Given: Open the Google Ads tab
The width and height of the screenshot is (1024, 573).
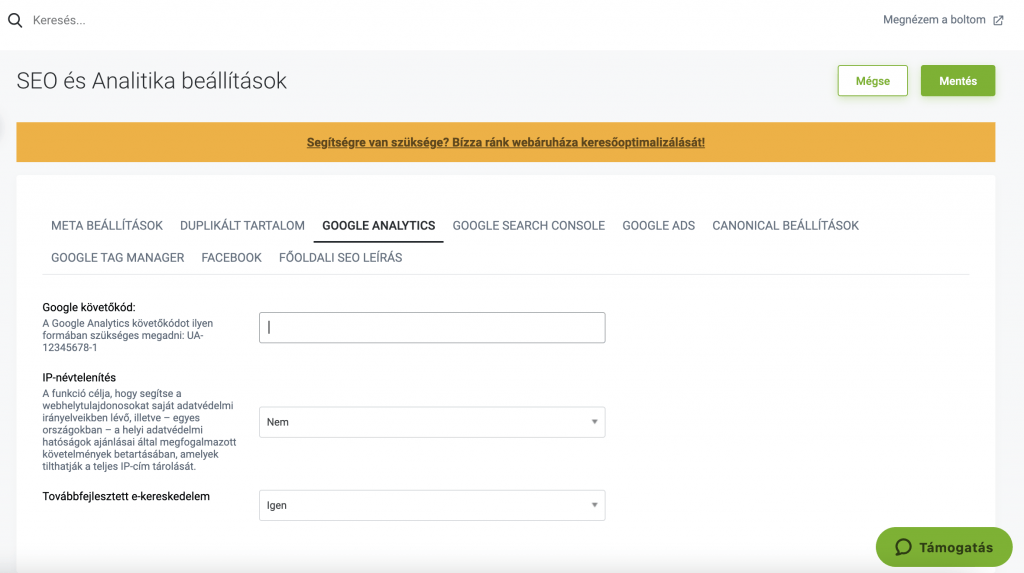Looking at the screenshot, I should [658, 225].
